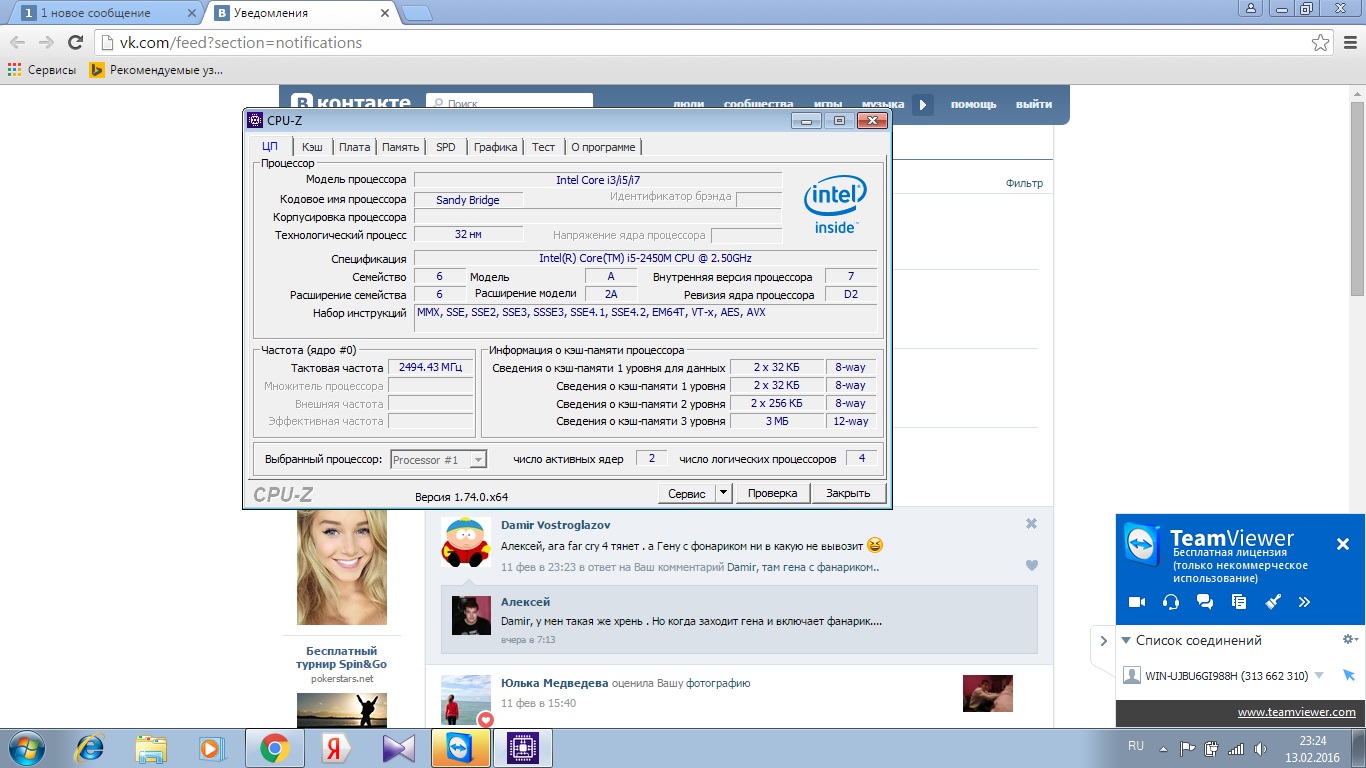Select the Графика tab in CPU-Z
Image resolution: width=1366 pixels, height=768 pixels.
click(495, 147)
